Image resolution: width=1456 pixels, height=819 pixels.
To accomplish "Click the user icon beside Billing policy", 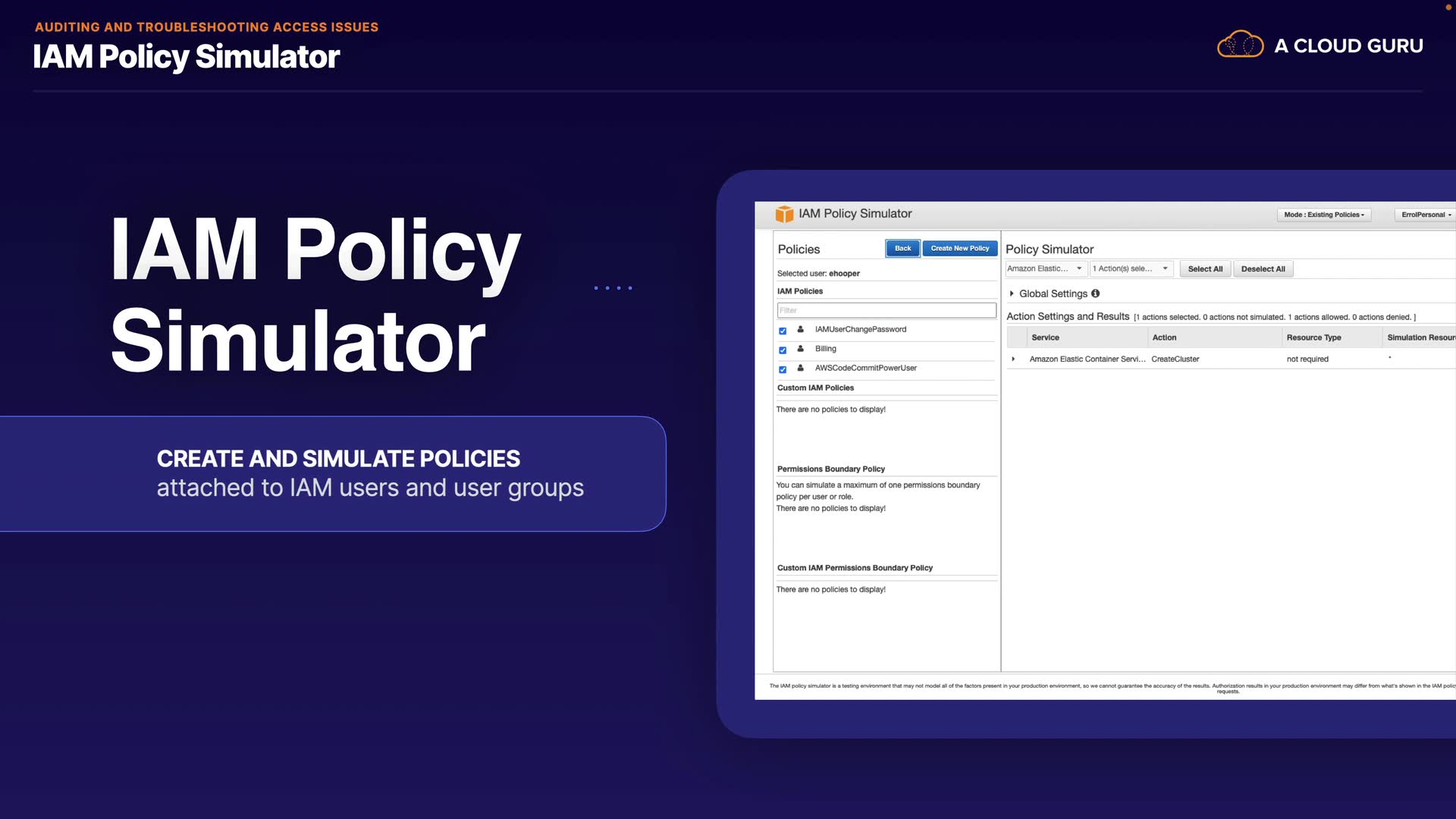I will pyautogui.click(x=800, y=349).
